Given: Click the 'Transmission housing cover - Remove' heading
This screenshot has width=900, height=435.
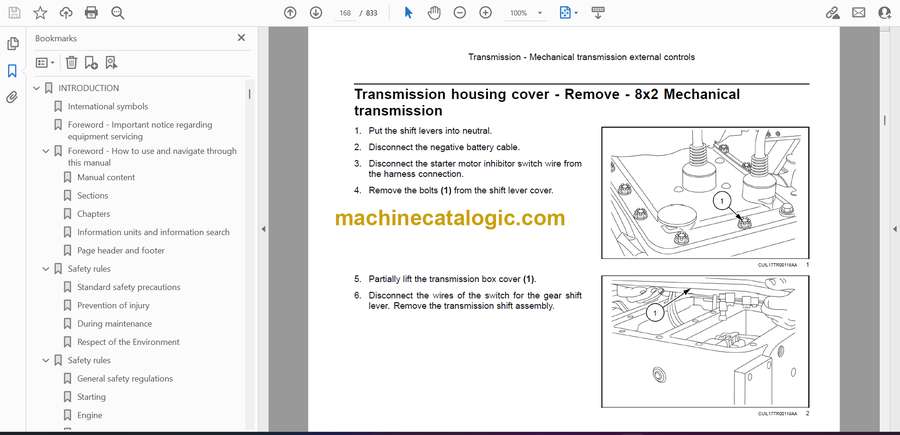Looking at the screenshot, I should coord(546,102).
